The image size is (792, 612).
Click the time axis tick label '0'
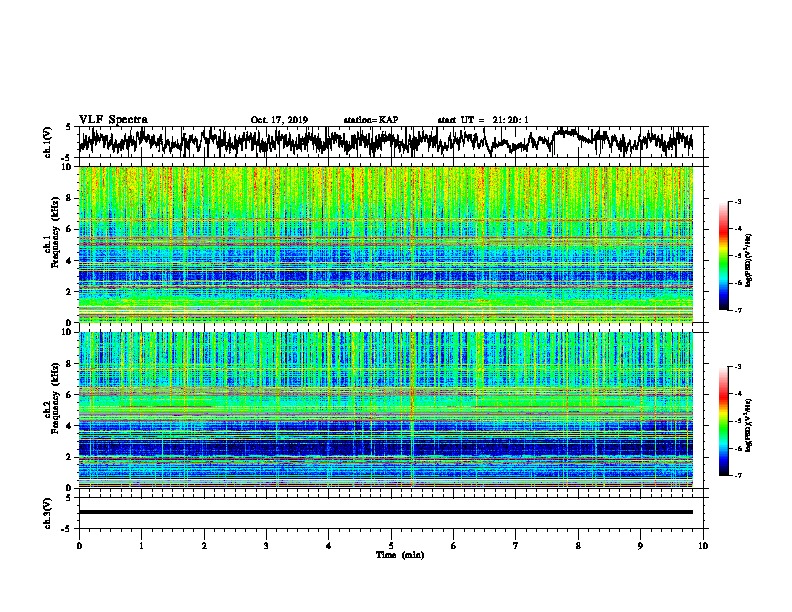point(79,546)
